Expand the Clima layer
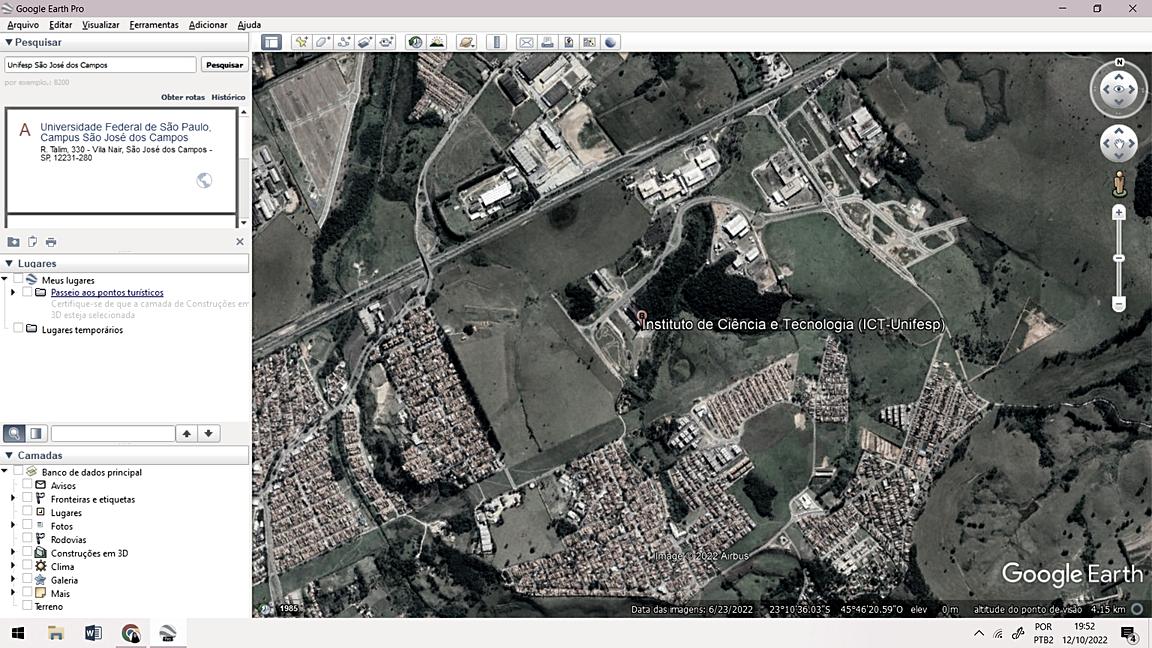Screen dimensions: 1152x648 [12, 566]
